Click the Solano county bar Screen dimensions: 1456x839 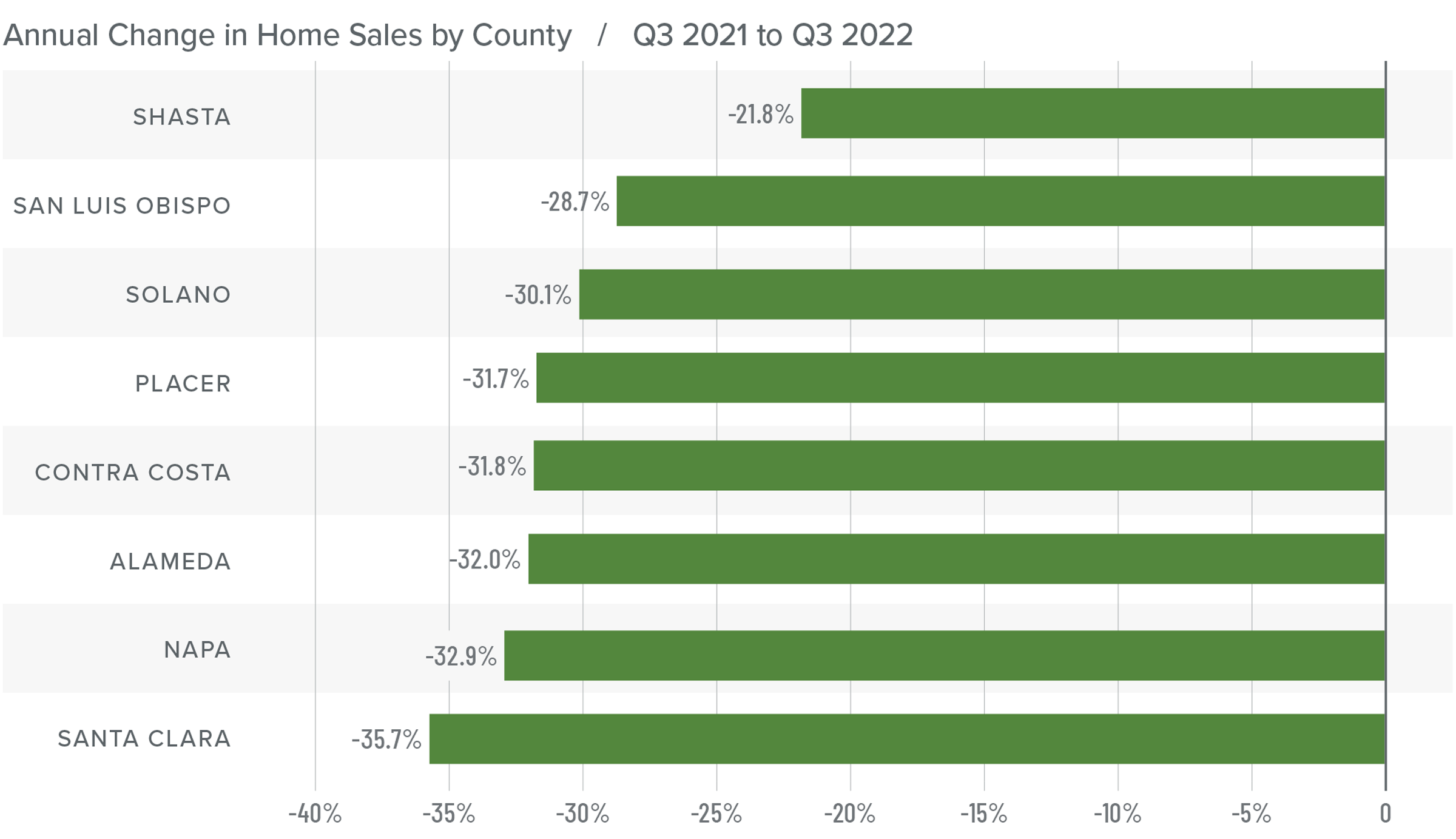pos(982,294)
